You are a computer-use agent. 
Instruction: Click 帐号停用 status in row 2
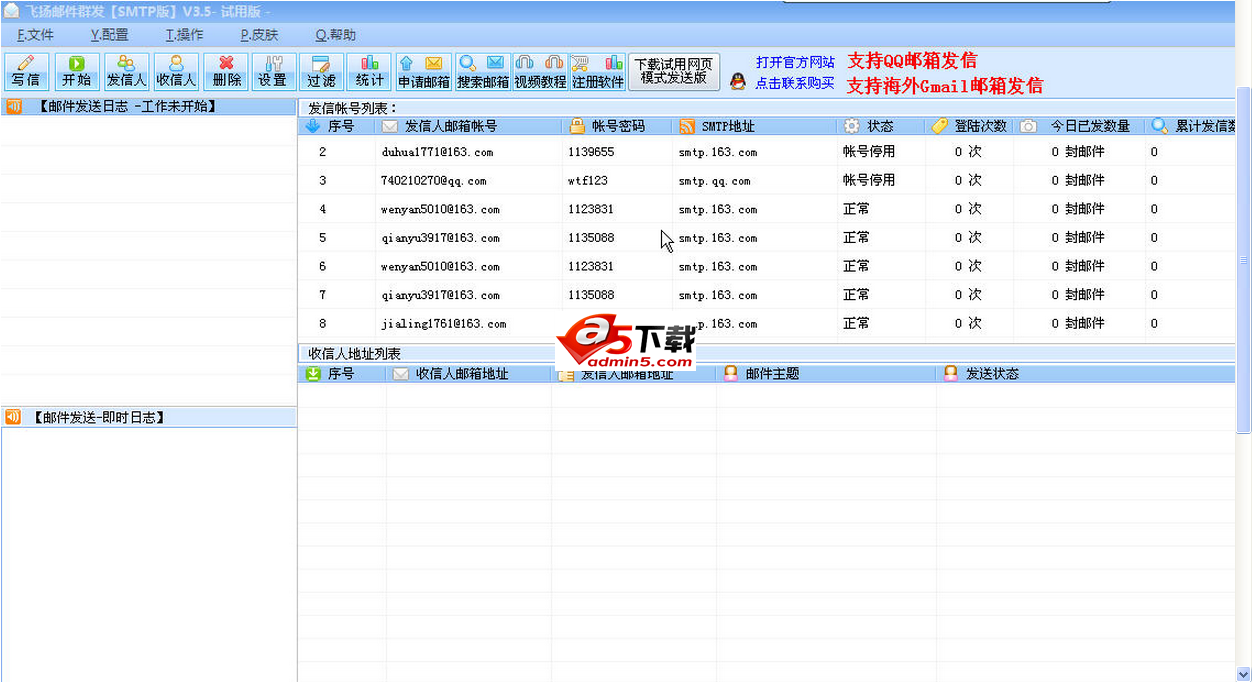tap(869, 152)
